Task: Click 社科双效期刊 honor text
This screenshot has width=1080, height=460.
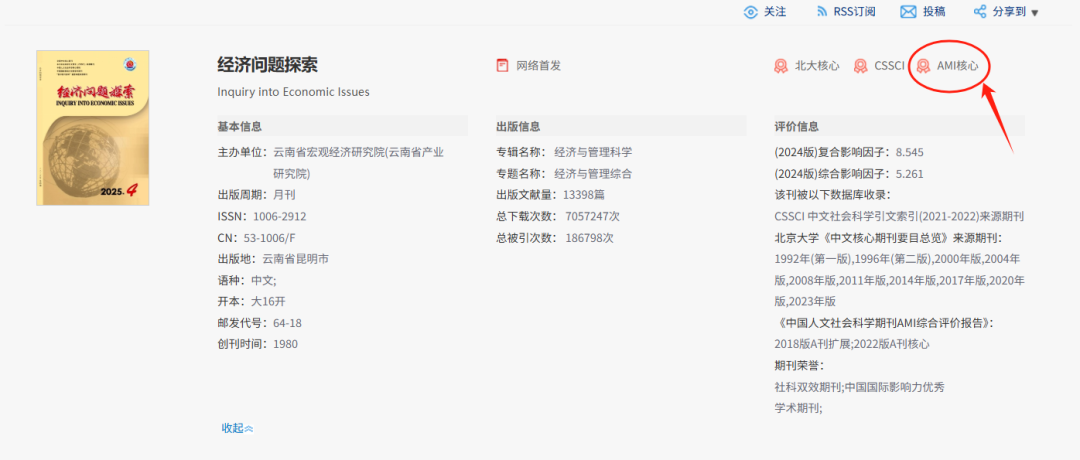Action: (808, 386)
